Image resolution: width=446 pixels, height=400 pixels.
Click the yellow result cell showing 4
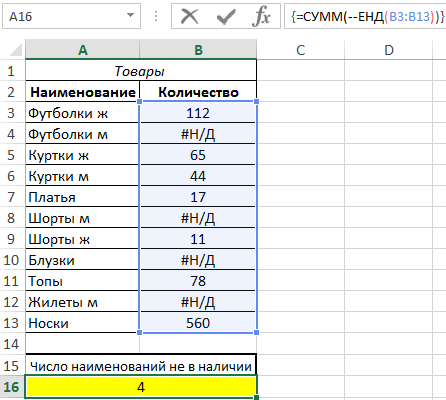tap(141, 387)
